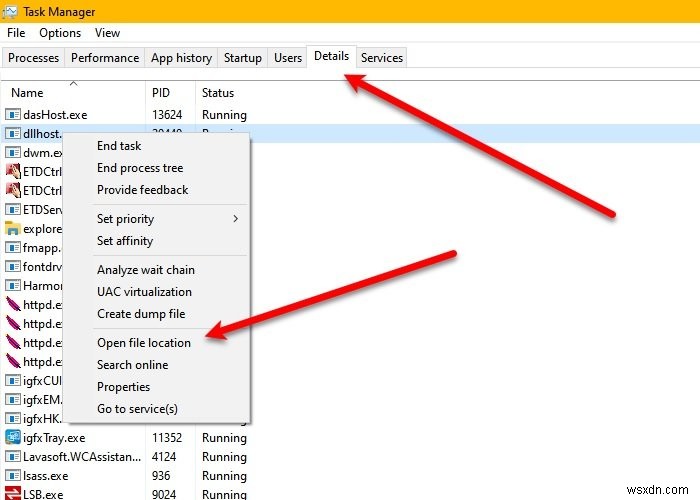The image size is (700, 500).
Task: Click the dasHost.exe process icon
Action: [x=13, y=115]
